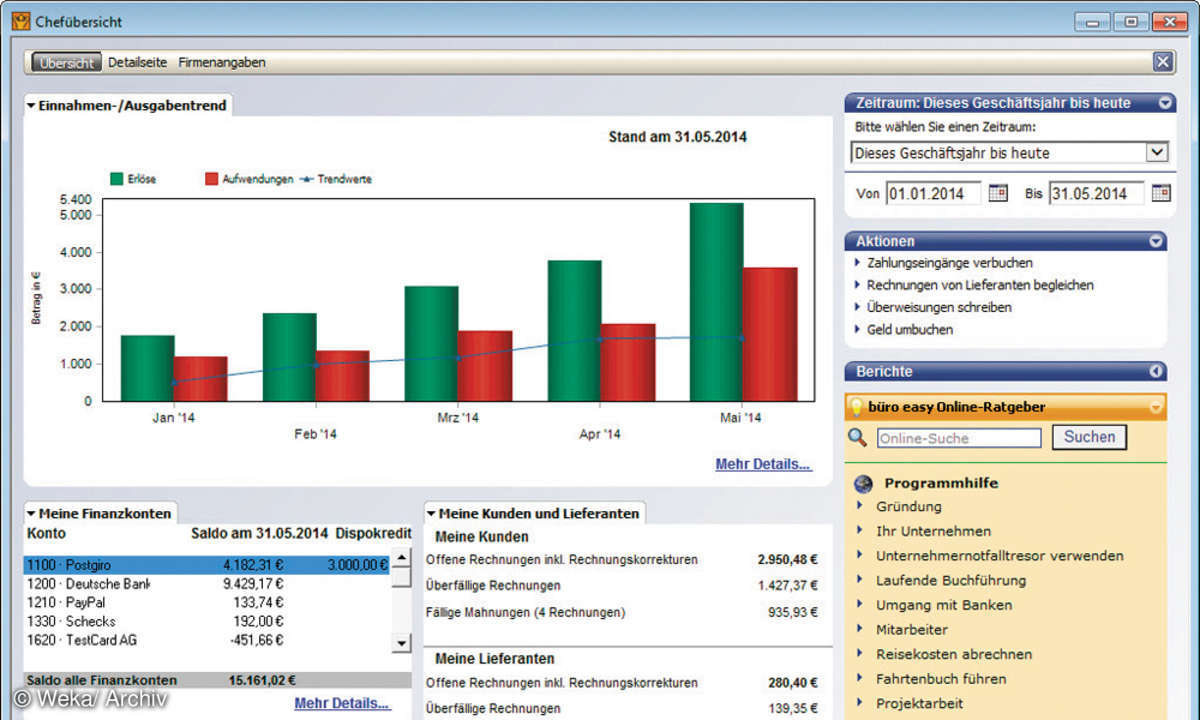The height and width of the screenshot is (720, 1200).
Task: Click customer Überfällige Rechnungen 1.427,37 € row
Action: (x=622, y=585)
